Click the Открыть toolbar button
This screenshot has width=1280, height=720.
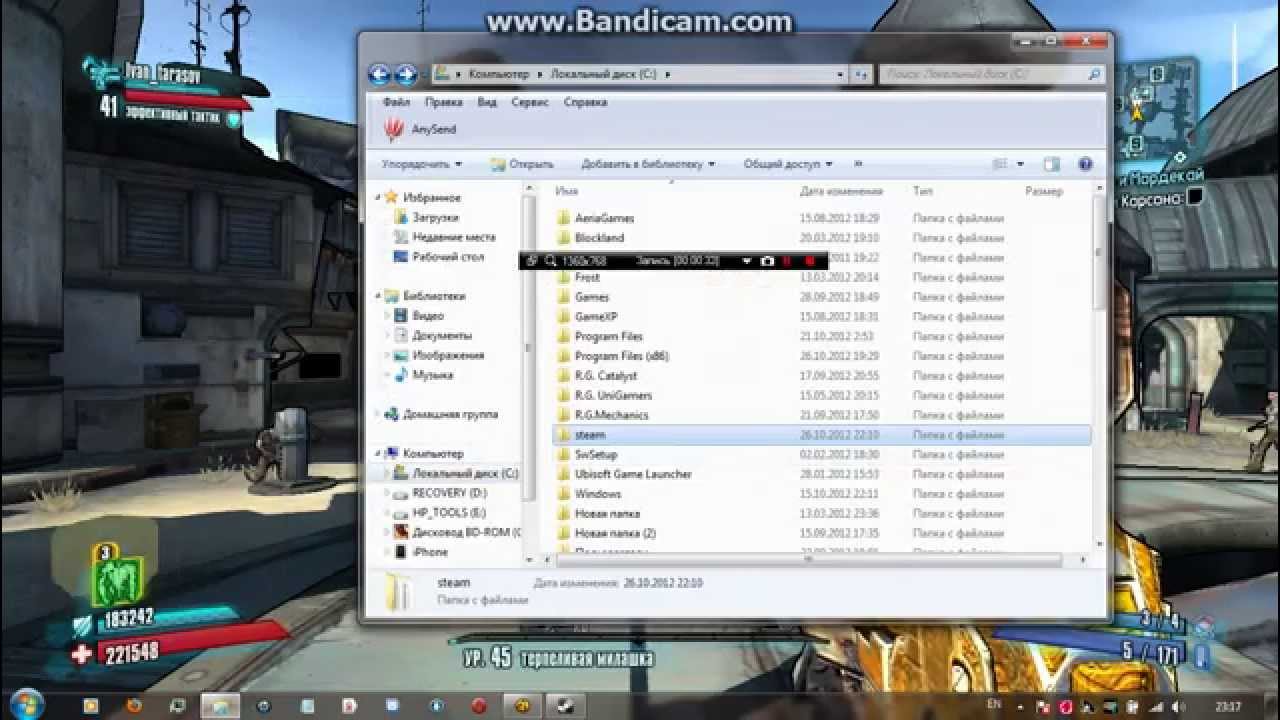522,164
